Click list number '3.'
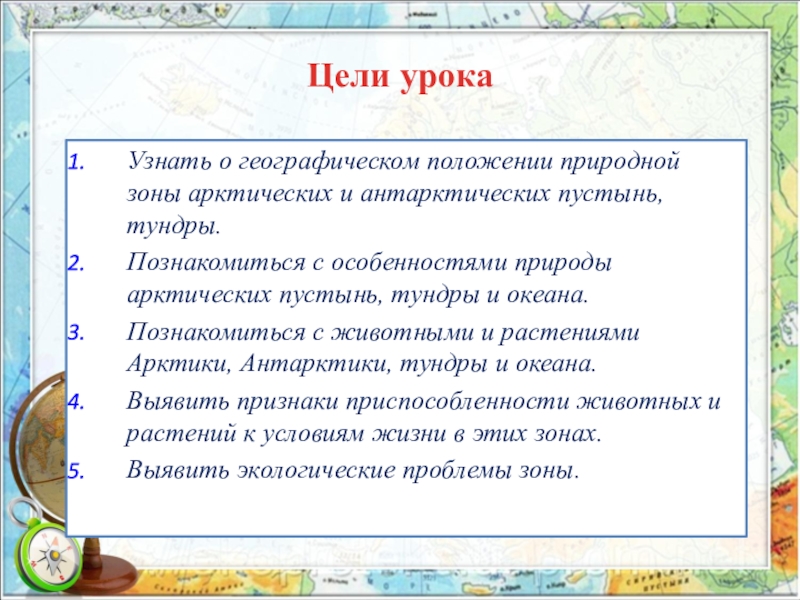The height and width of the screenshot is (600, 800). (x=76, y=333)
